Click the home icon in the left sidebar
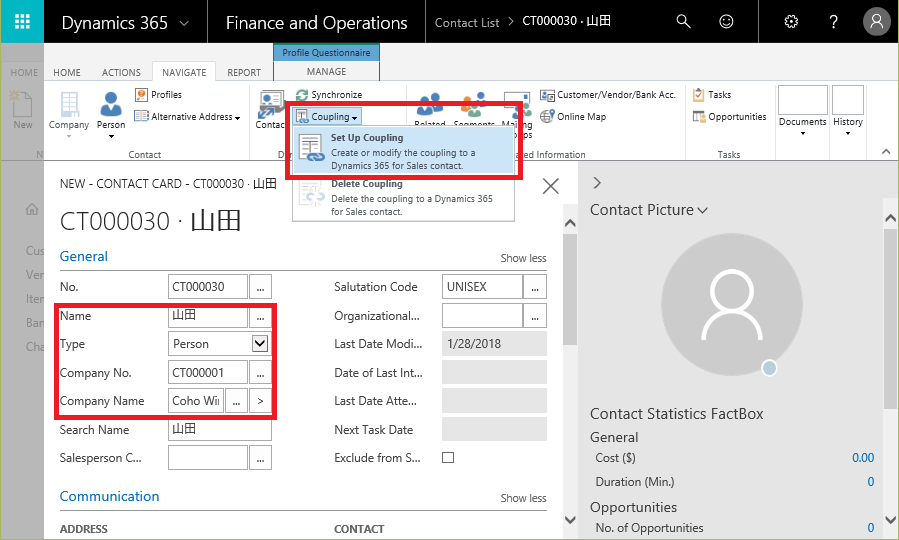899x540 pixels. coord(32,209)
